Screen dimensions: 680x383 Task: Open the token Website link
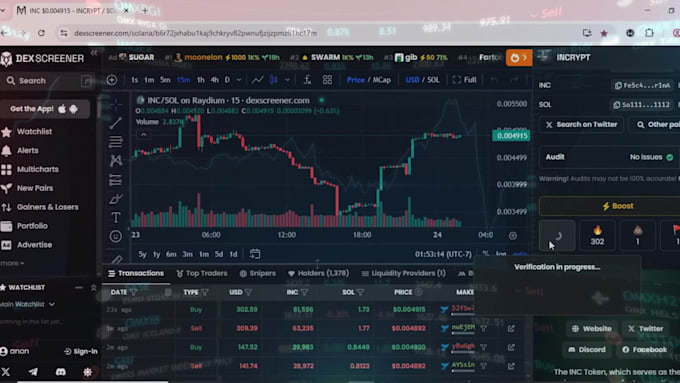coord(592,329)
